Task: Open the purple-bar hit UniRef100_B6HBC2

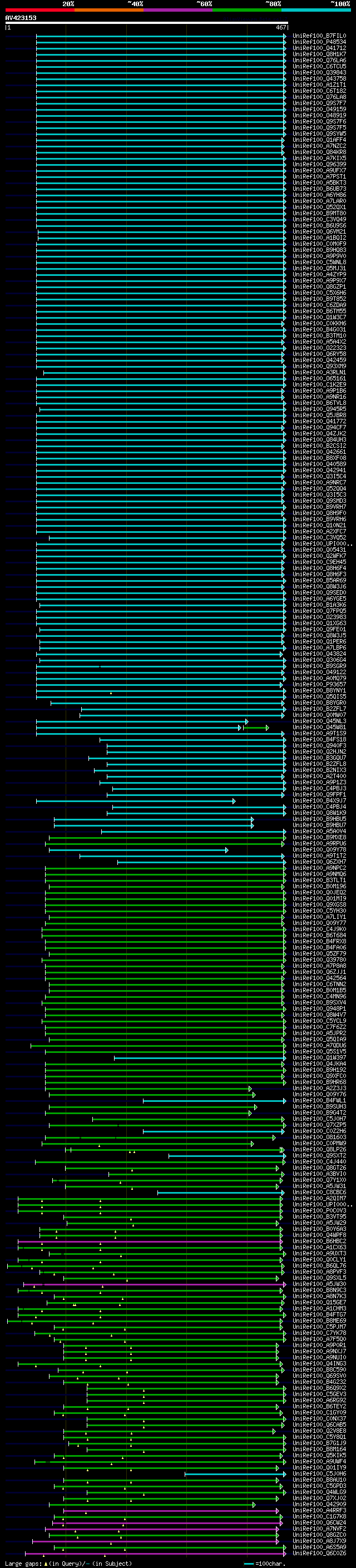Action: [x=319, y=1241]
